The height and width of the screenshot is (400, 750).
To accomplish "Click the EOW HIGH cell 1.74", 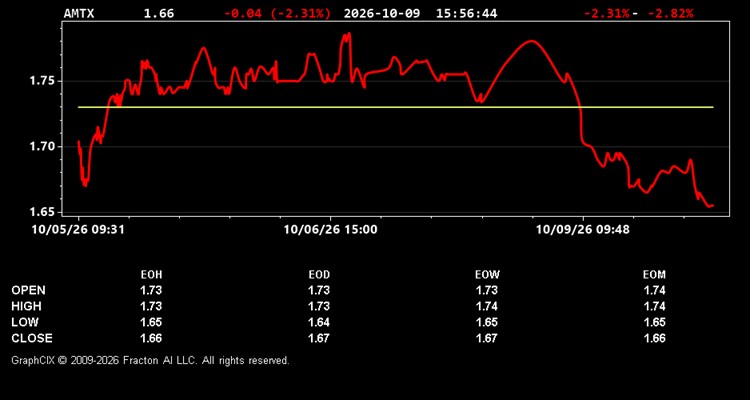I will point(487,306).
